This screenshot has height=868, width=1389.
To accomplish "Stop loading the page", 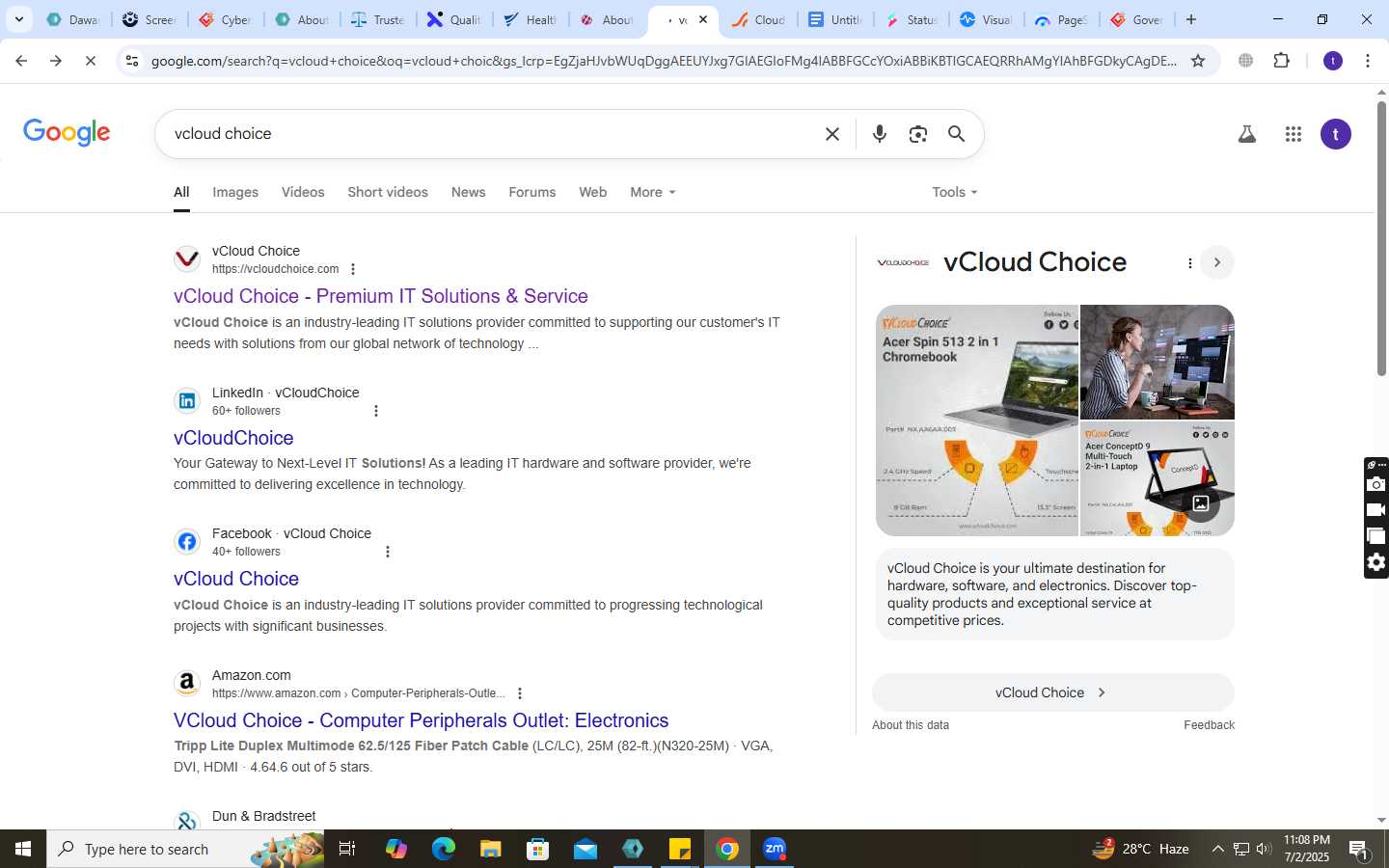I will click(x=90, y=61).
